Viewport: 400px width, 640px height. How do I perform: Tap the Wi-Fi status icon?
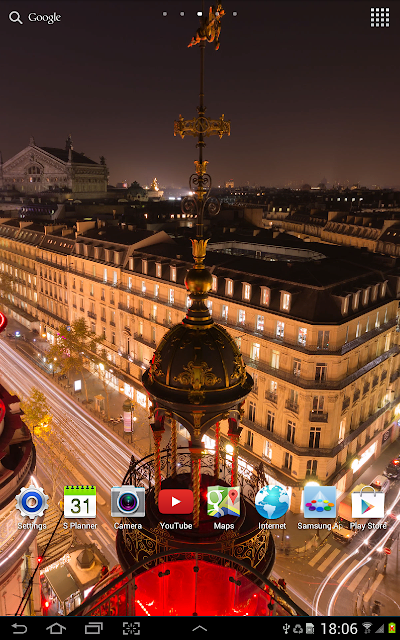pos(367,628)
